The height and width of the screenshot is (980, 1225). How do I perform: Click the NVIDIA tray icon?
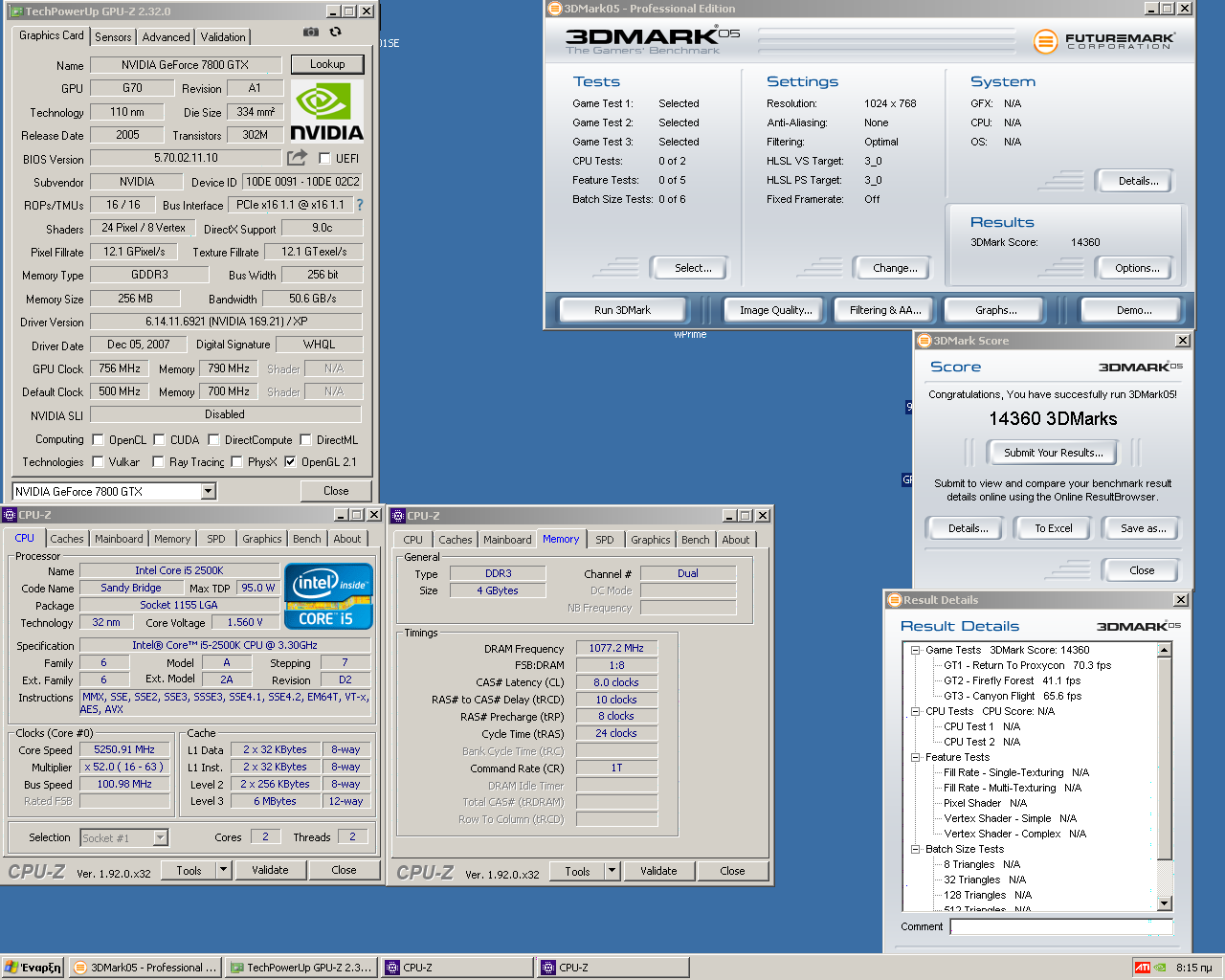click(1160, 968)
